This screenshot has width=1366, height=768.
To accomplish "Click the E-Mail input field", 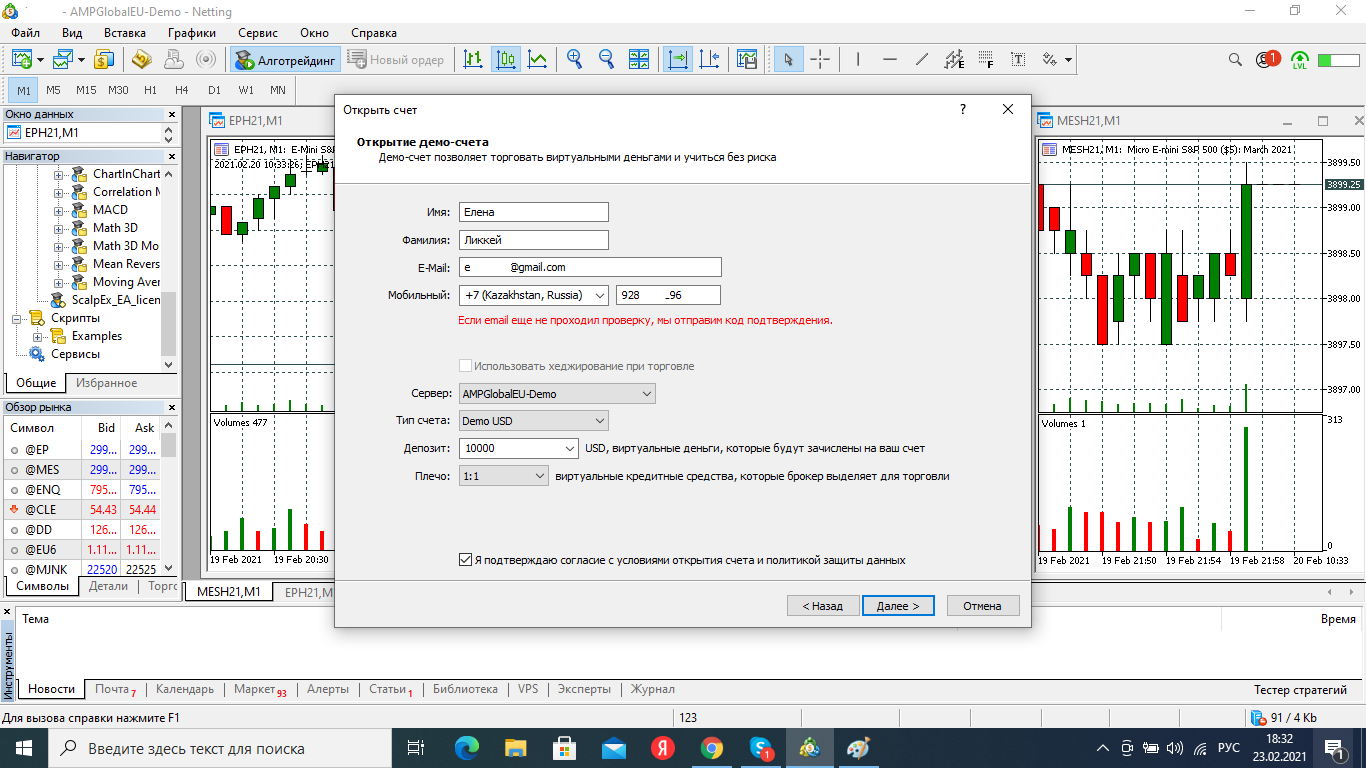I will click(590, 267).
